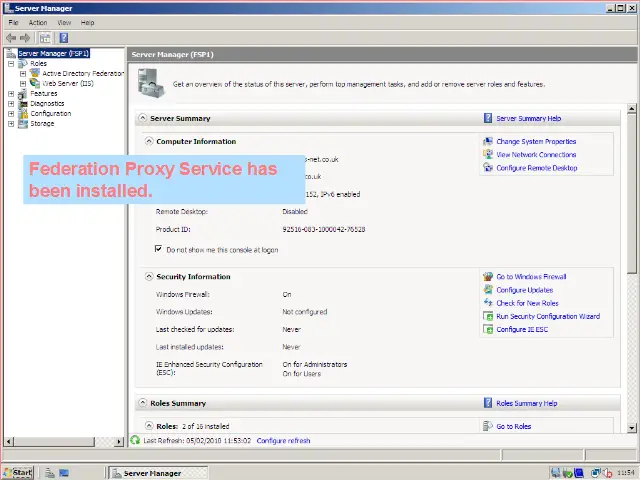
Task: Click the Configuration node icon
Action: tap(23, 113)
